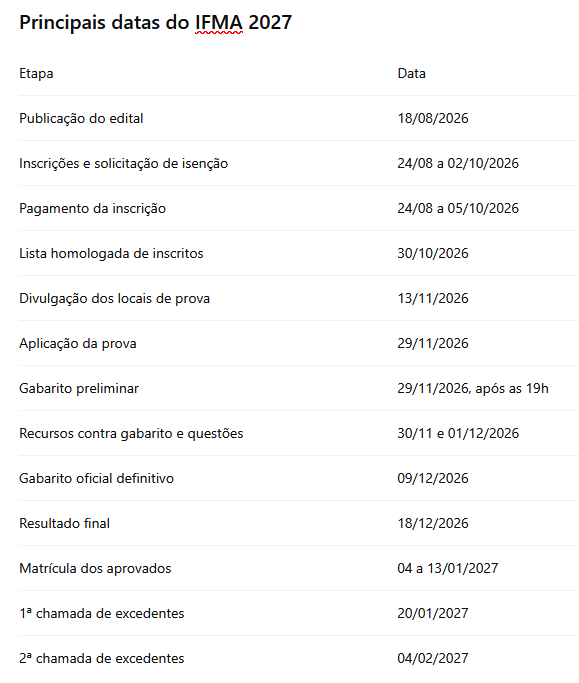The image size is (579, 683).
Task: Click the 29/11/2026, após as 19h cell
Action: (473, 388)
